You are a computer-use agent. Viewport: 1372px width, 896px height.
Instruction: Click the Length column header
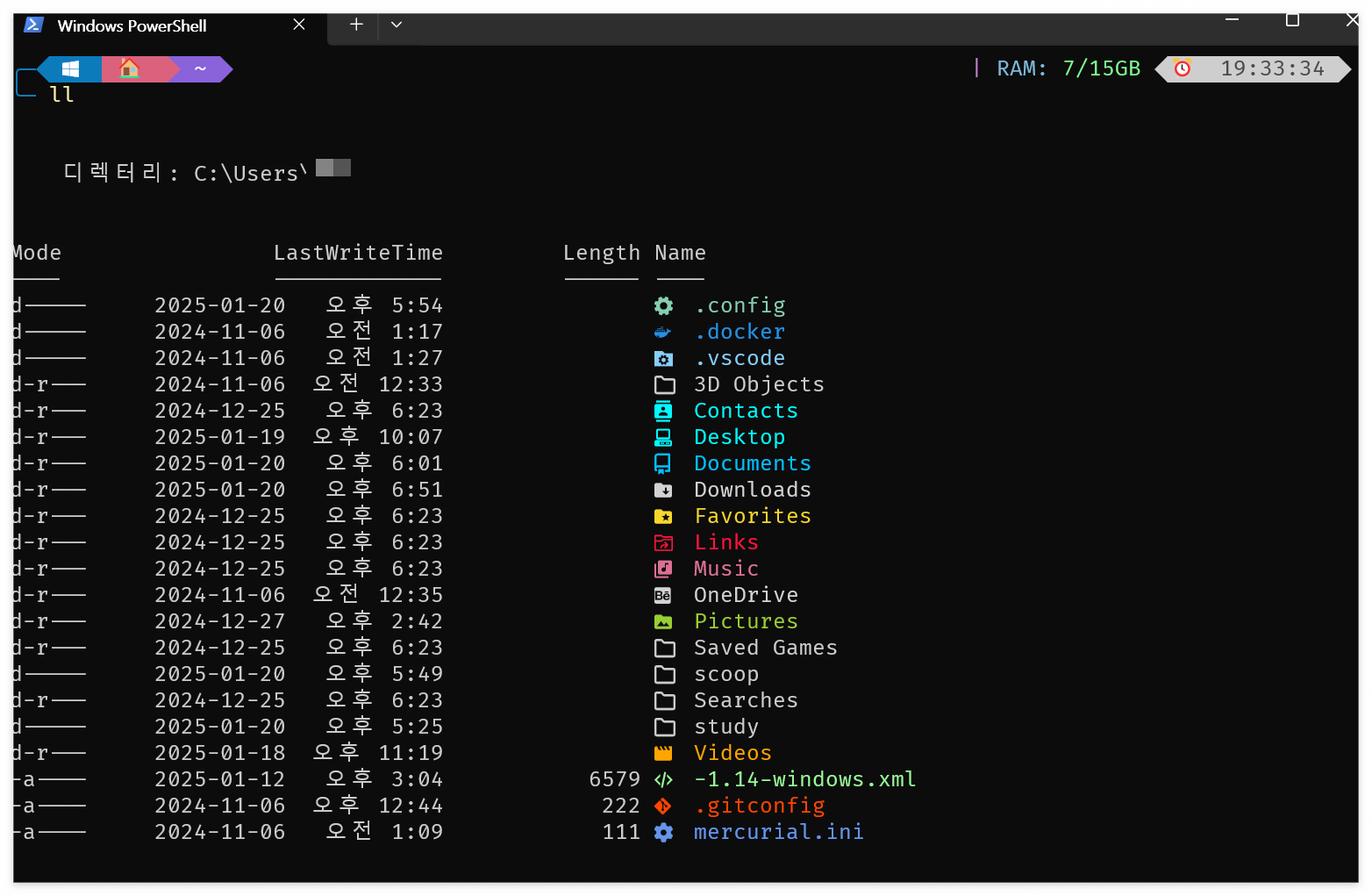(602, 253)
